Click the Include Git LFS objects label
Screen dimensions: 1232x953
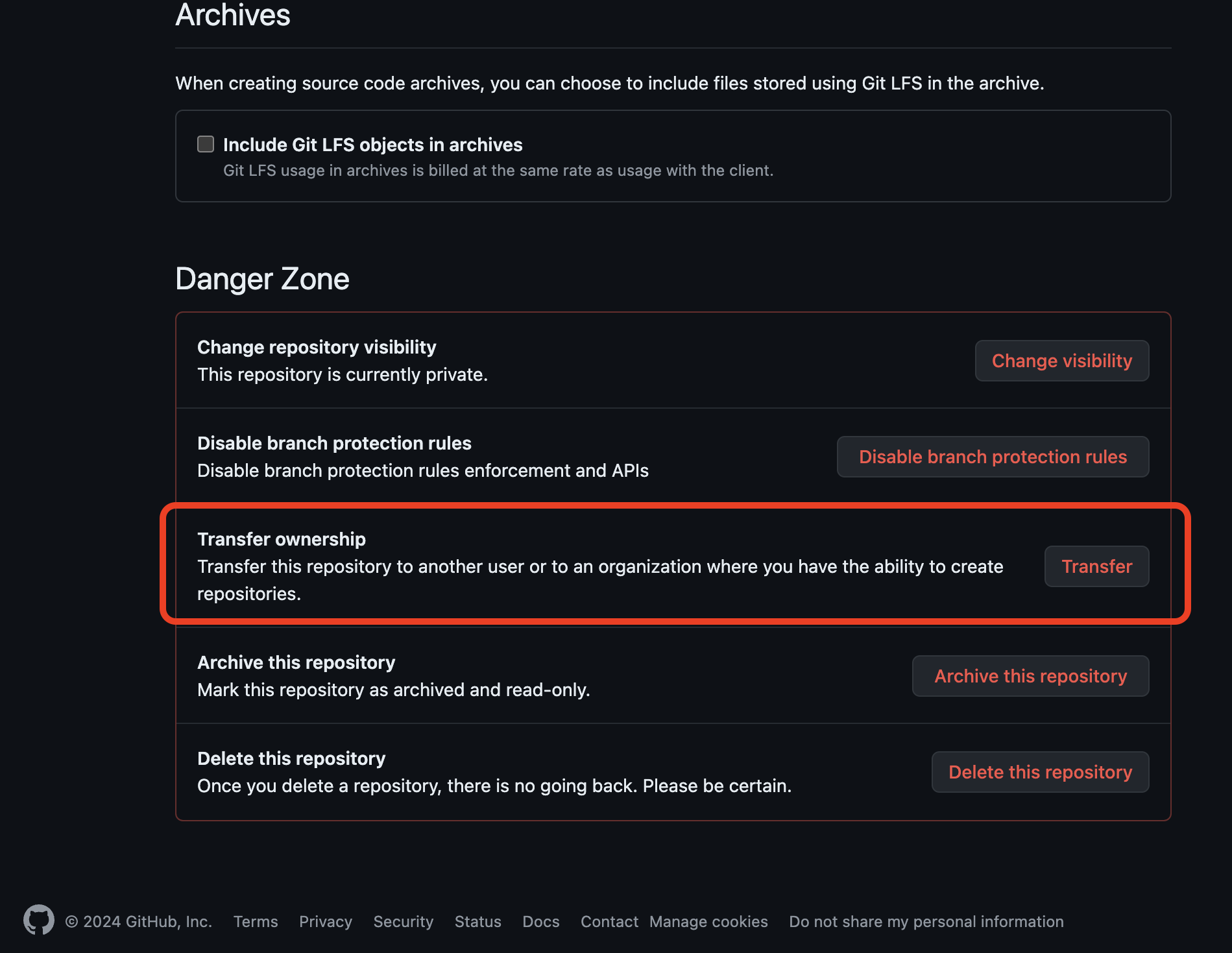click(373, 145)
